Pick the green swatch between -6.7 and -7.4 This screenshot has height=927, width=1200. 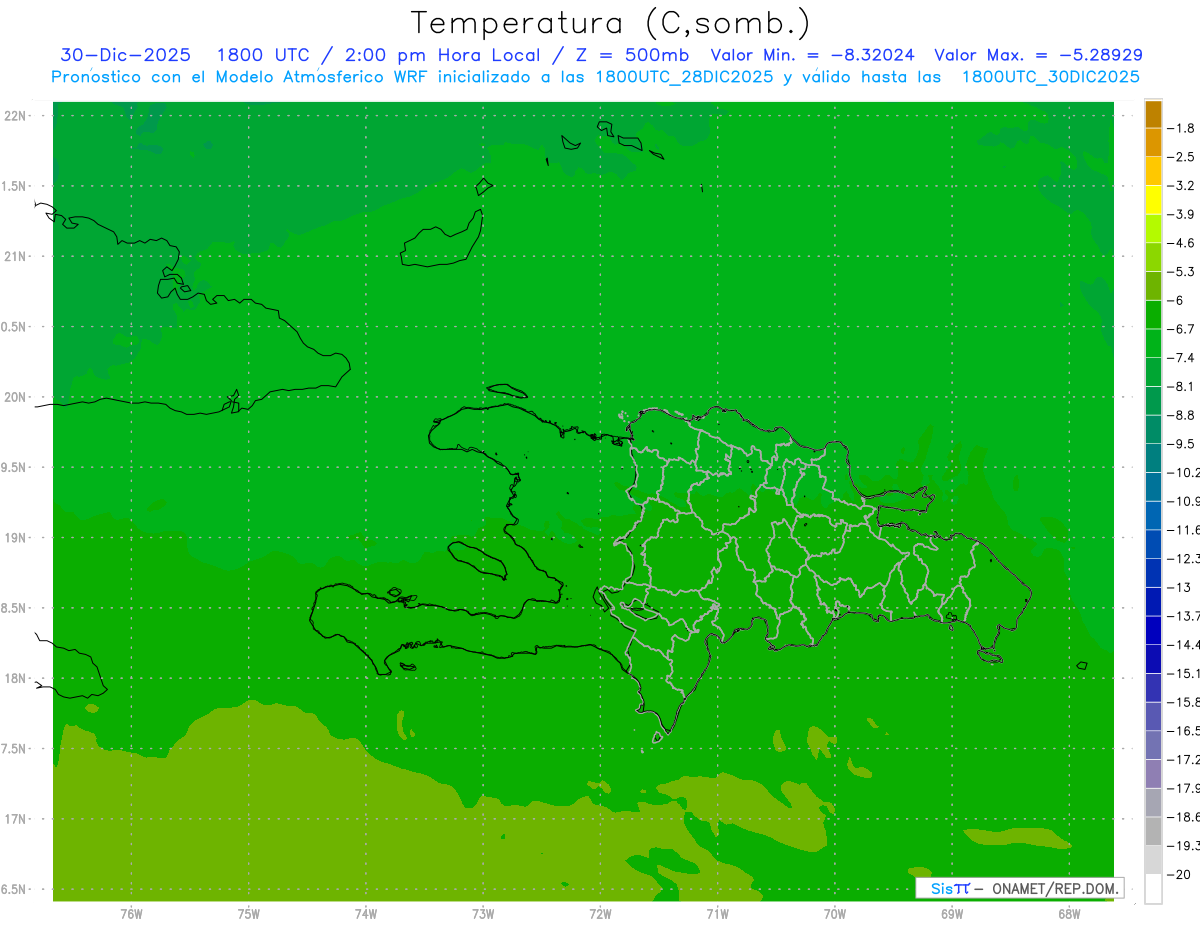coord(1153,343)
